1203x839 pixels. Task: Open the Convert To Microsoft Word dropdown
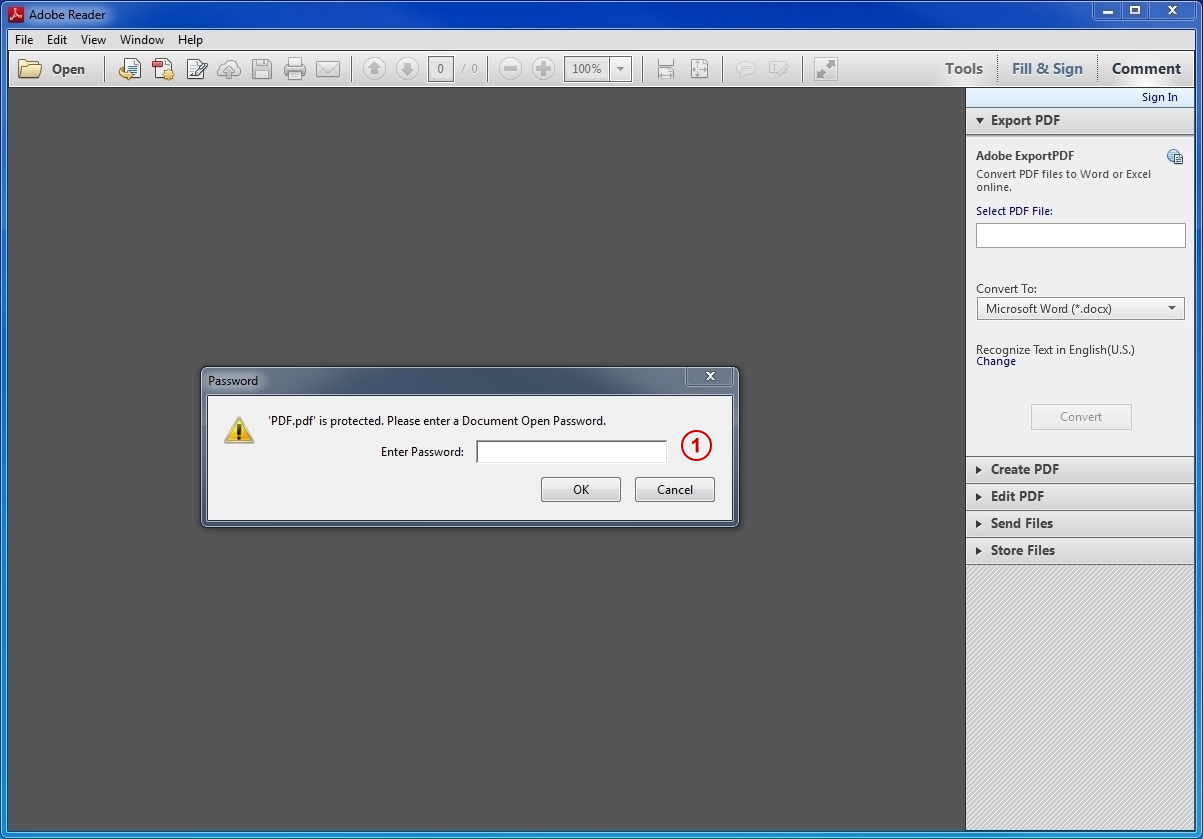pyautogui.click(x=1080, y=309)
